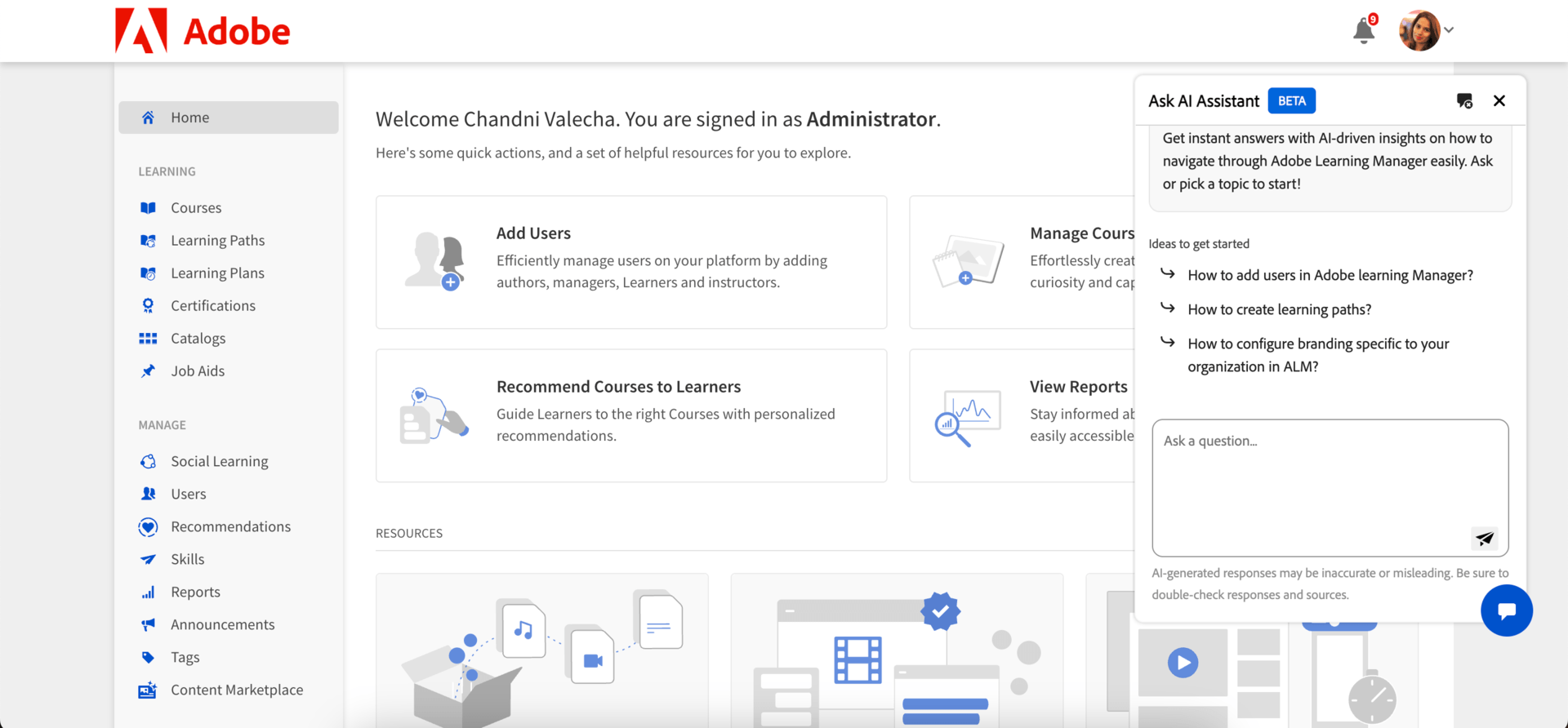Select 'How to add users' suggestion

click(1330, 275)
